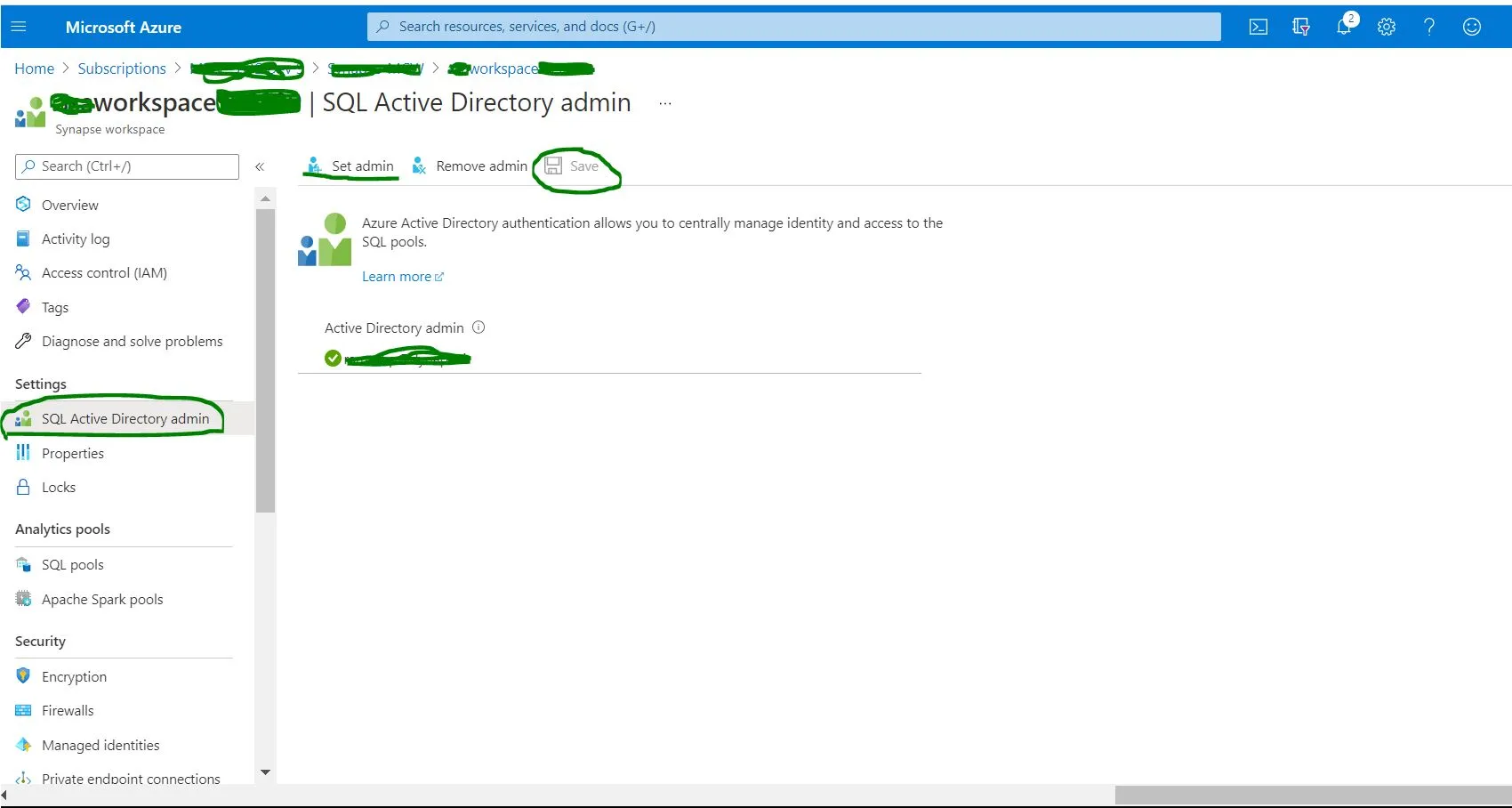Open the Directories and subscriptions filter

(1301, 27)
